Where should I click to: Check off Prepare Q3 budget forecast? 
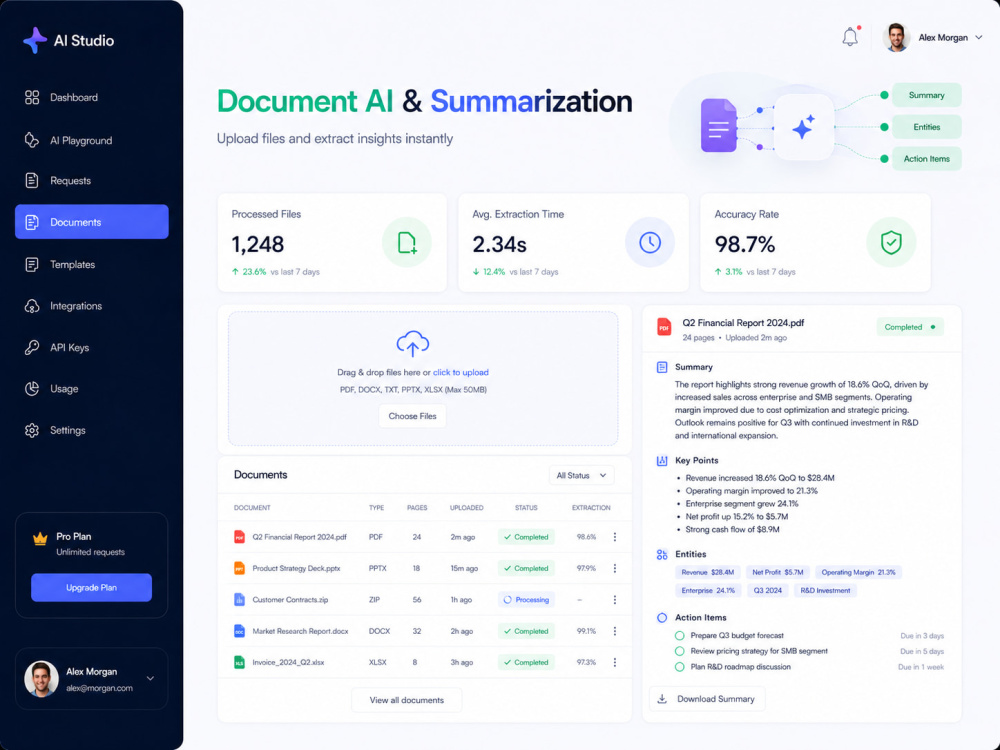[x=680, y=636]
